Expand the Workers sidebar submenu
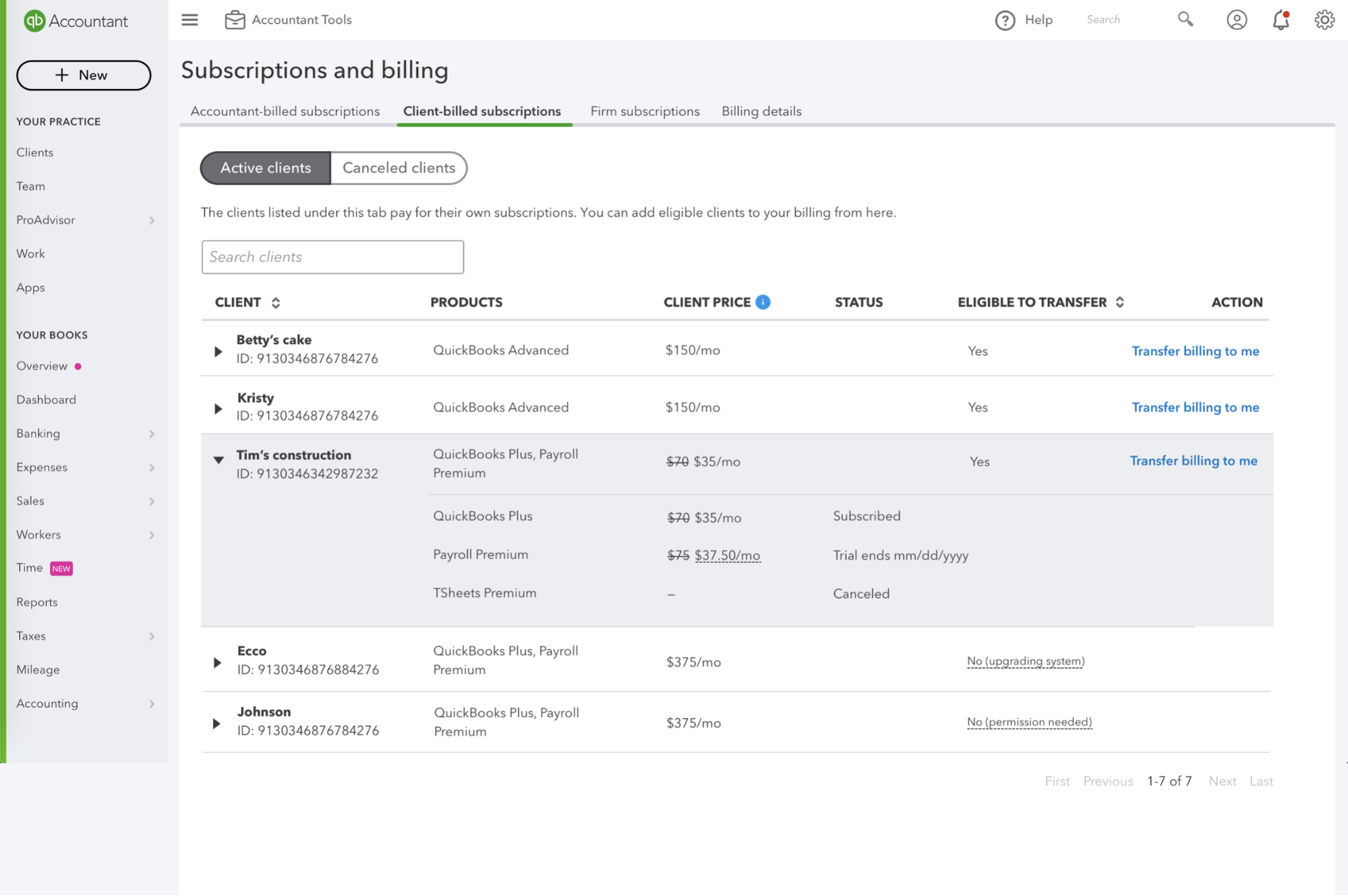This screenshot has width=1348, height=896. click(152, 535)
